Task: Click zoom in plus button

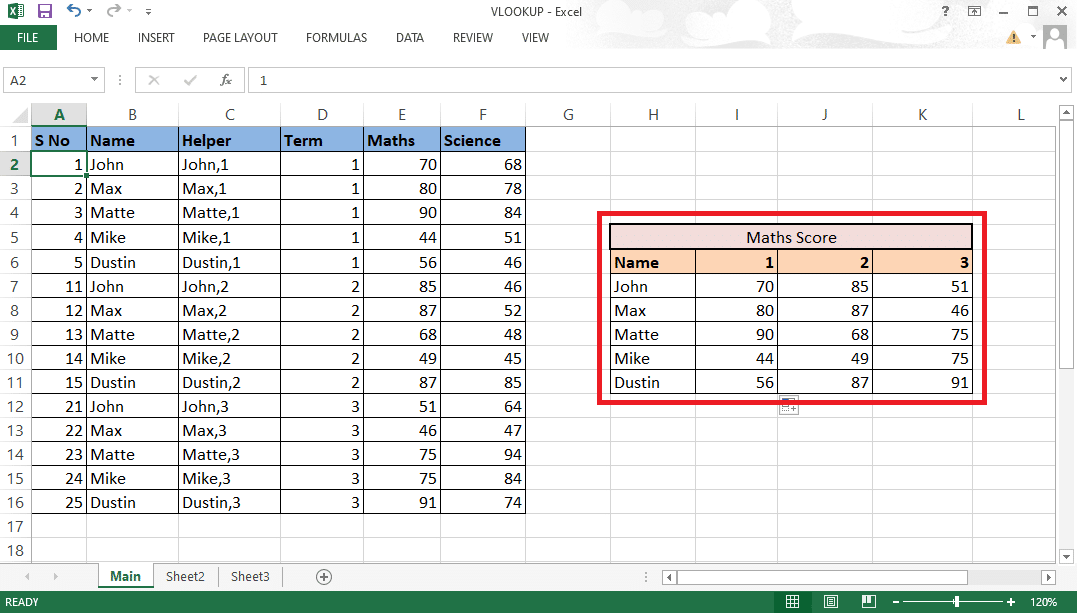Action: coord(1010,602)
